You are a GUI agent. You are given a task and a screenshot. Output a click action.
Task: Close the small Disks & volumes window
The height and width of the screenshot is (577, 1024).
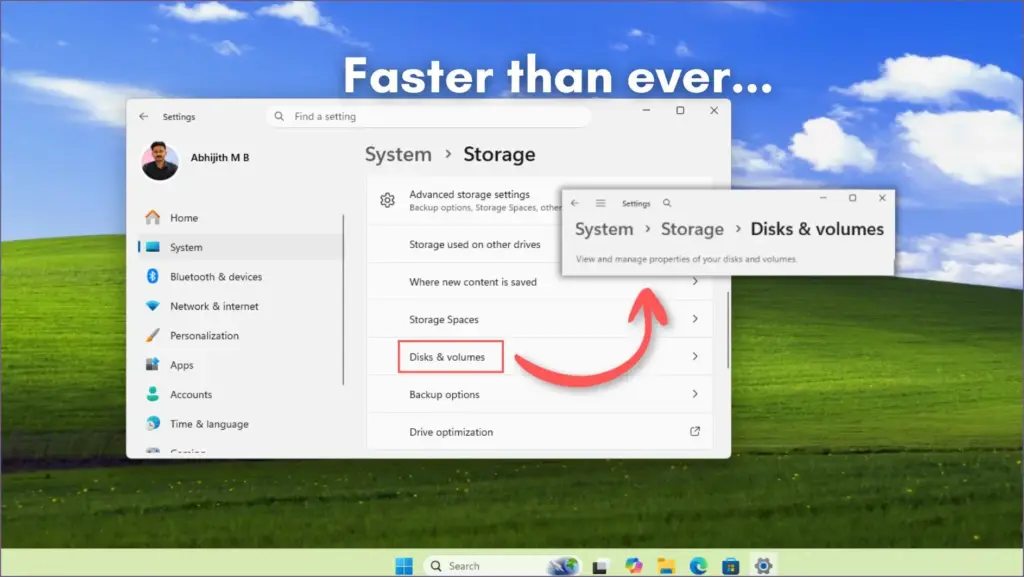pos(882,198)
